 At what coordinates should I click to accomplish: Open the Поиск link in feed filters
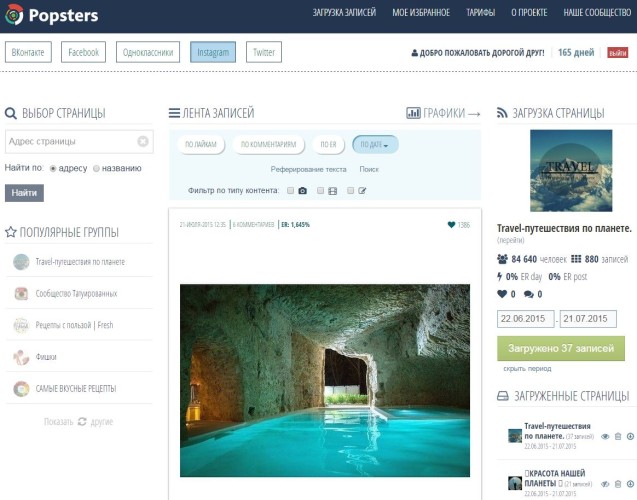[x=369, y=169]
